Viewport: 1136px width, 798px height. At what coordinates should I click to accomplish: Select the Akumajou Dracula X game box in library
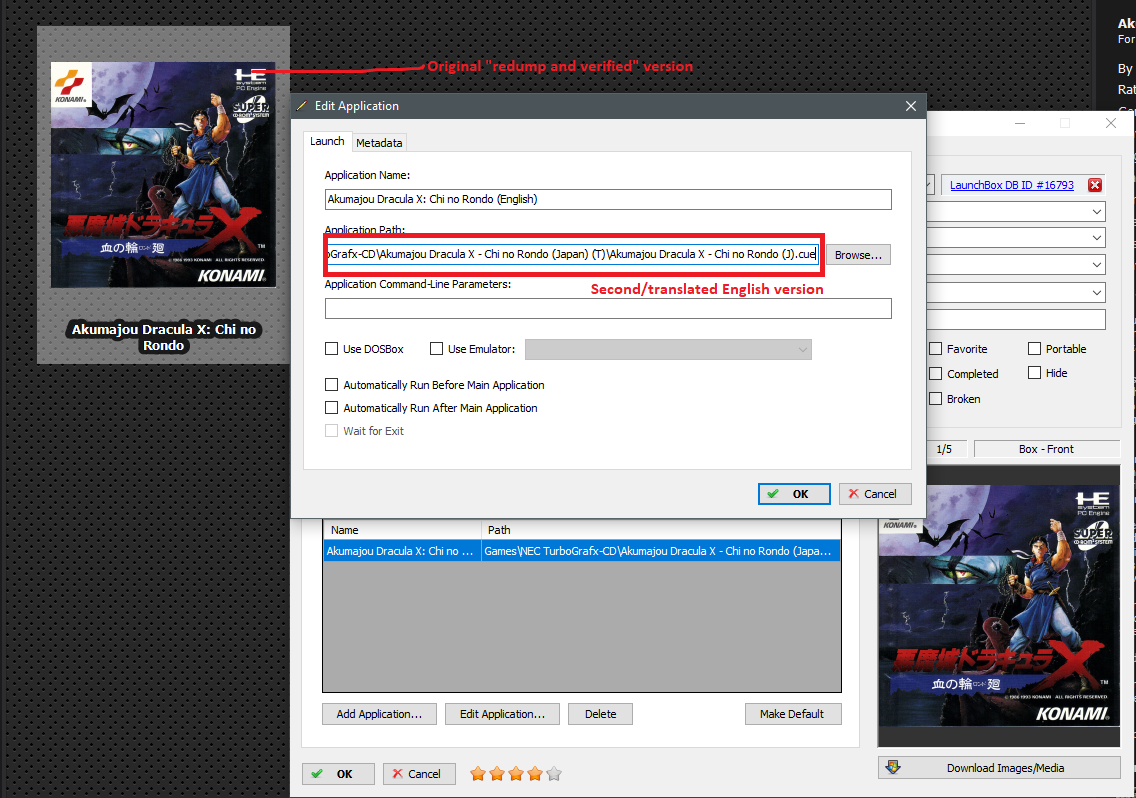click(x=164, y=194)
